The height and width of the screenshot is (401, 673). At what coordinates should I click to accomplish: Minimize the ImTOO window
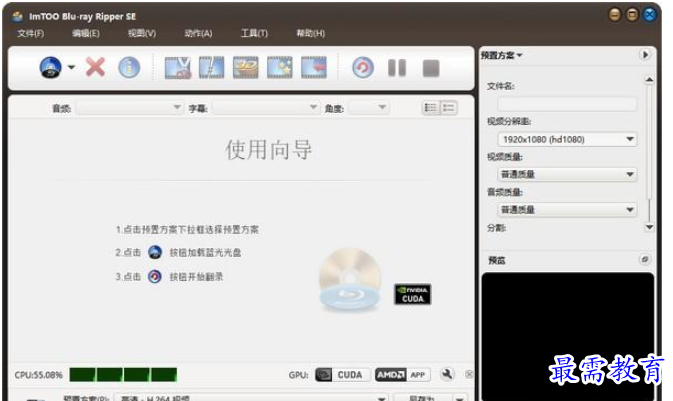[615, 15]
